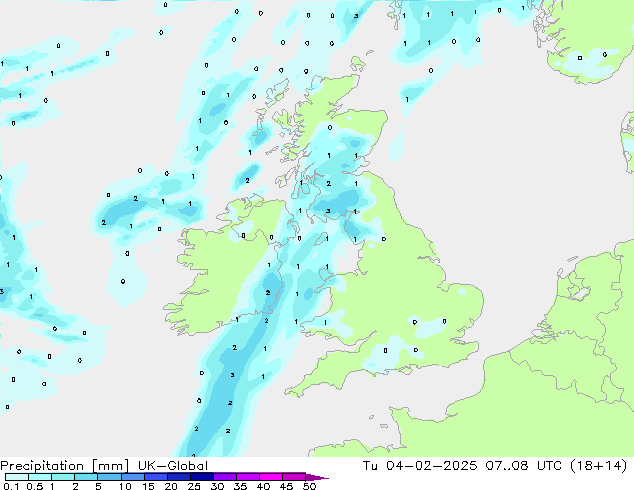
Task: Click the legend label "0.5"
Action: [x=35, y=486]
